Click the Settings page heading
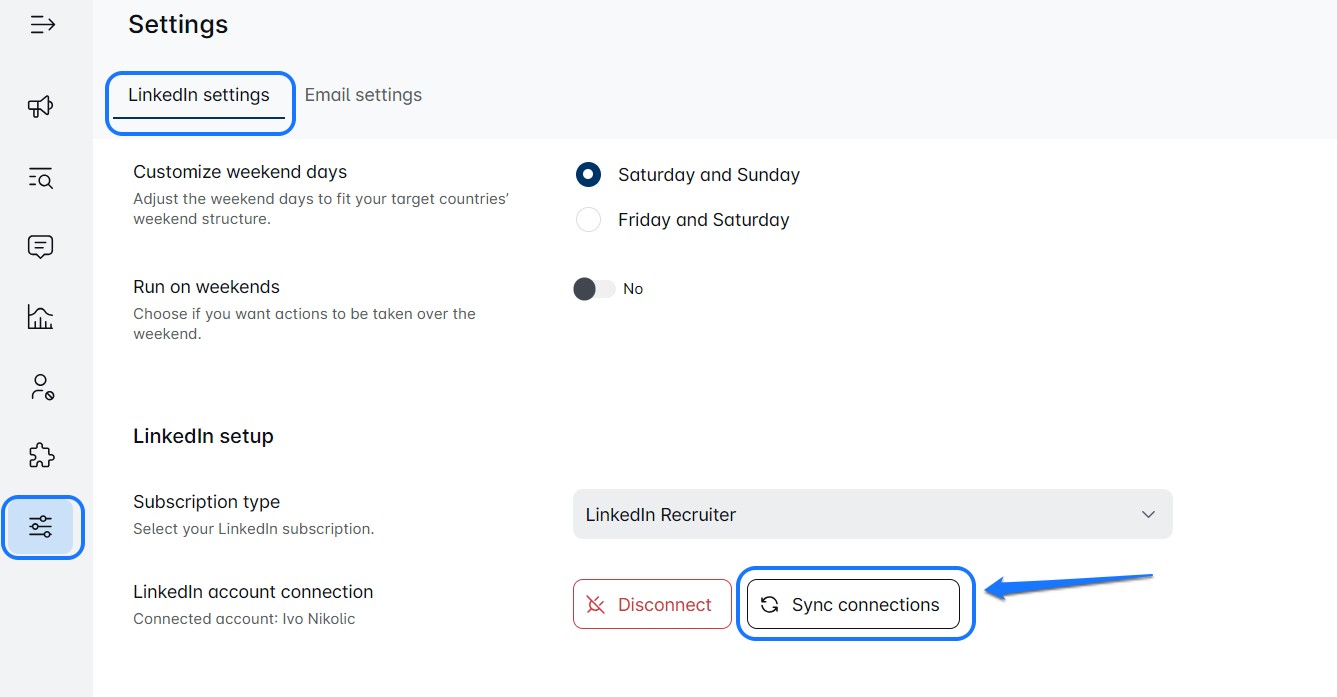This screenshot has height=697, width=1337. click(178, 24)
